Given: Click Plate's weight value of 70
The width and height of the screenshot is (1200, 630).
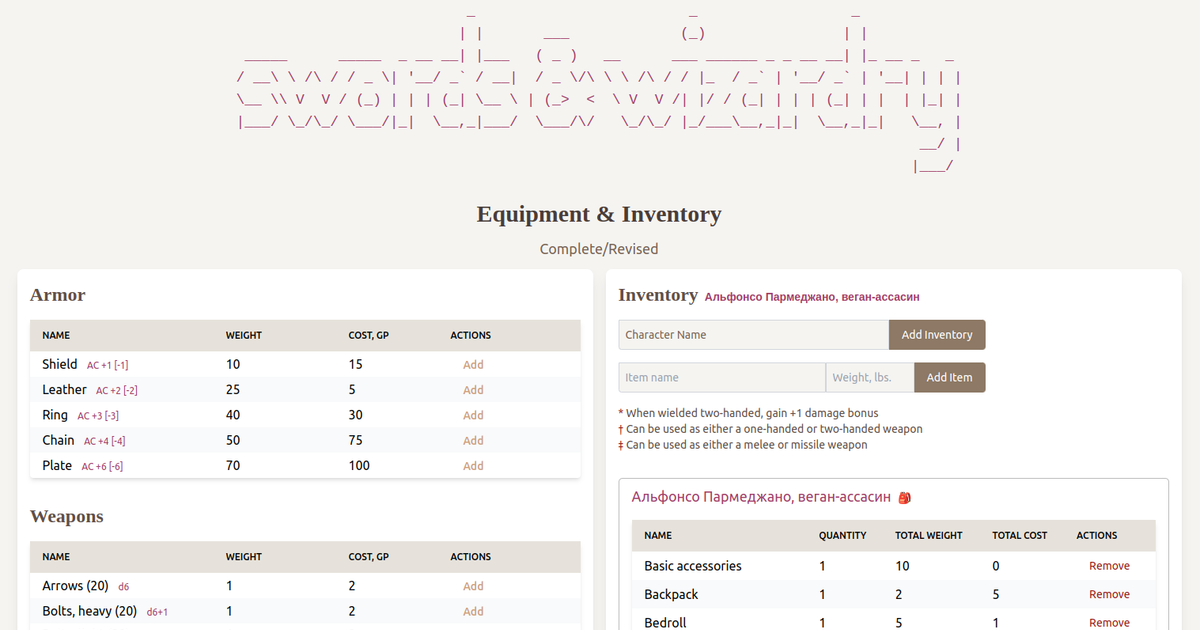Looking at the screenshot, I should click(233, 466).
